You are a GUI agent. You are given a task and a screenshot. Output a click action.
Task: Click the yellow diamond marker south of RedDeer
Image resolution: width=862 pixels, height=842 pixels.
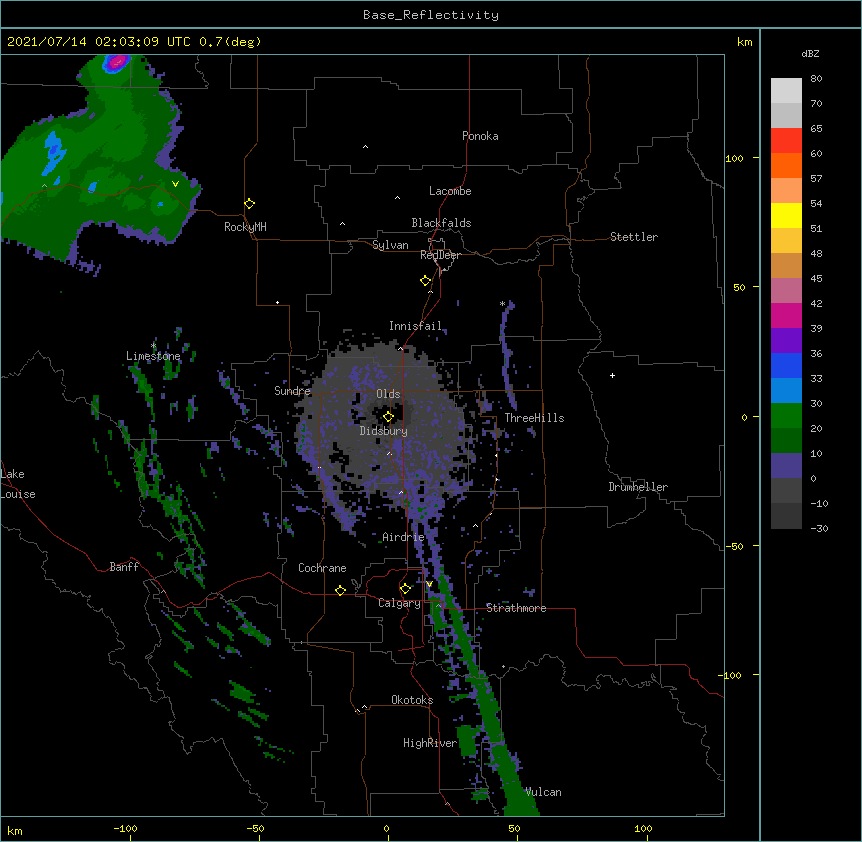[x=425, y=281]
